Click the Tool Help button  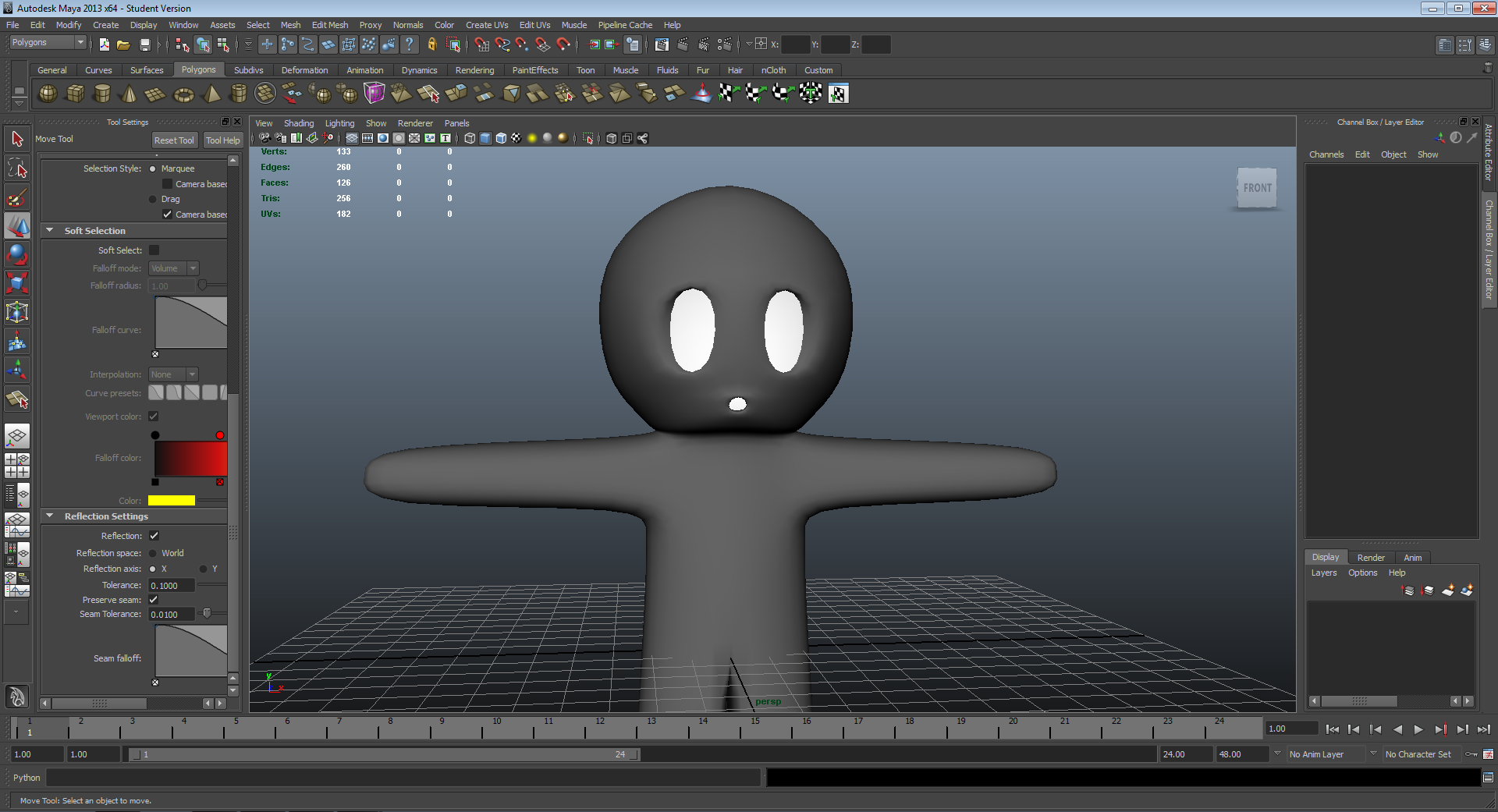(223, 140)
